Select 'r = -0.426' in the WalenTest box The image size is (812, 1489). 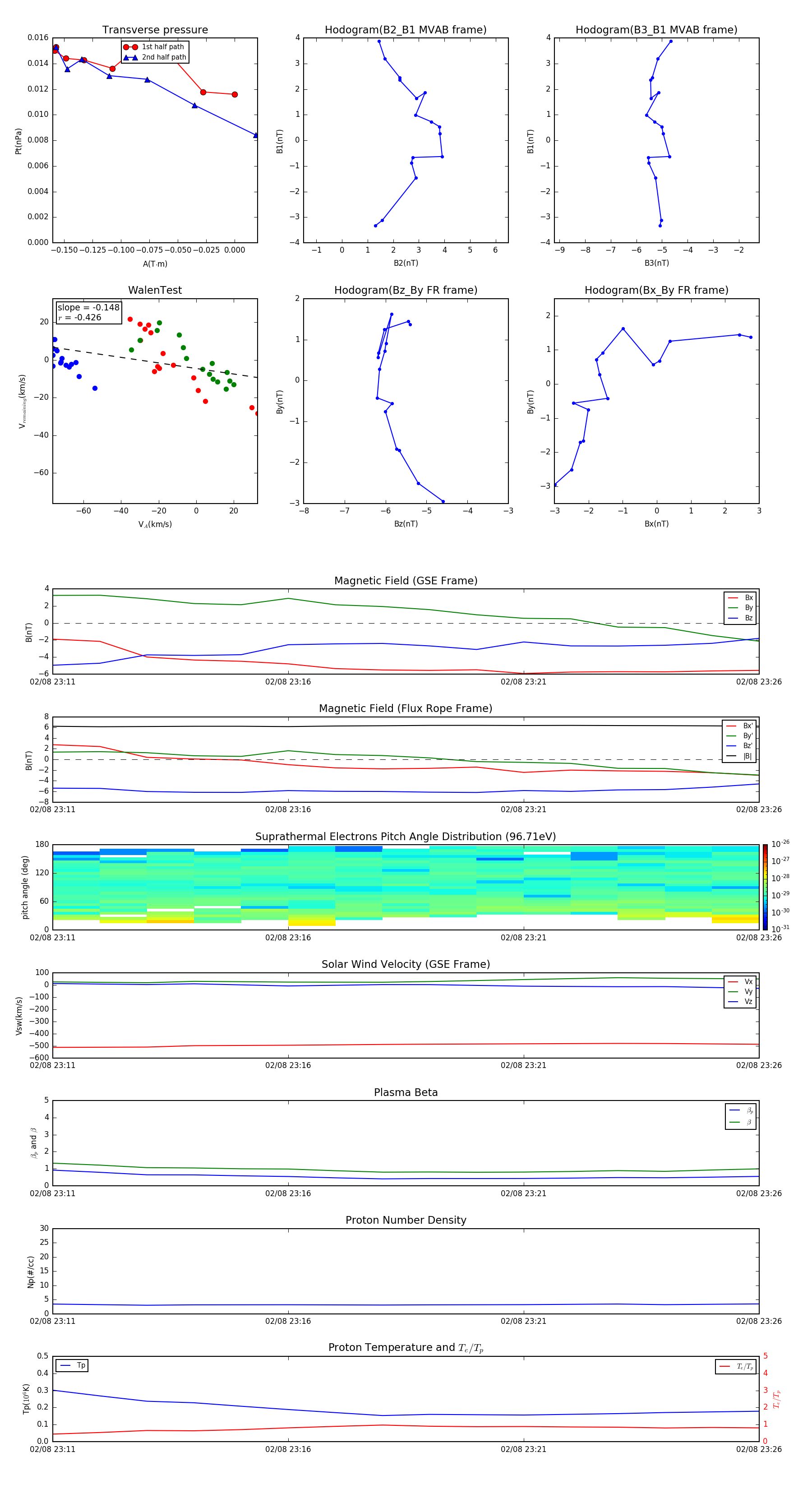[80, 318]
